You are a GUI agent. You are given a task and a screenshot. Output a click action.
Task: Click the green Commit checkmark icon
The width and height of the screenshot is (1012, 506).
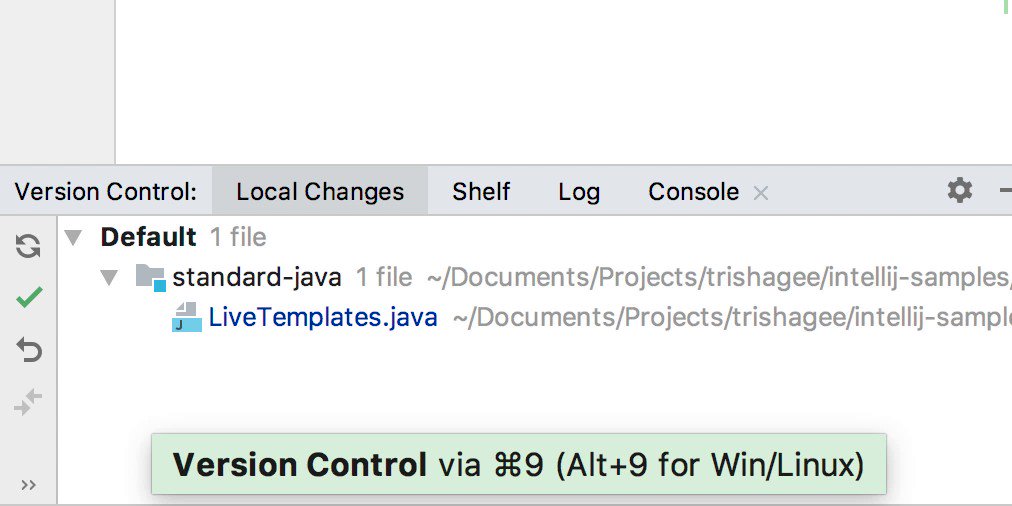(x=28, y=297)
